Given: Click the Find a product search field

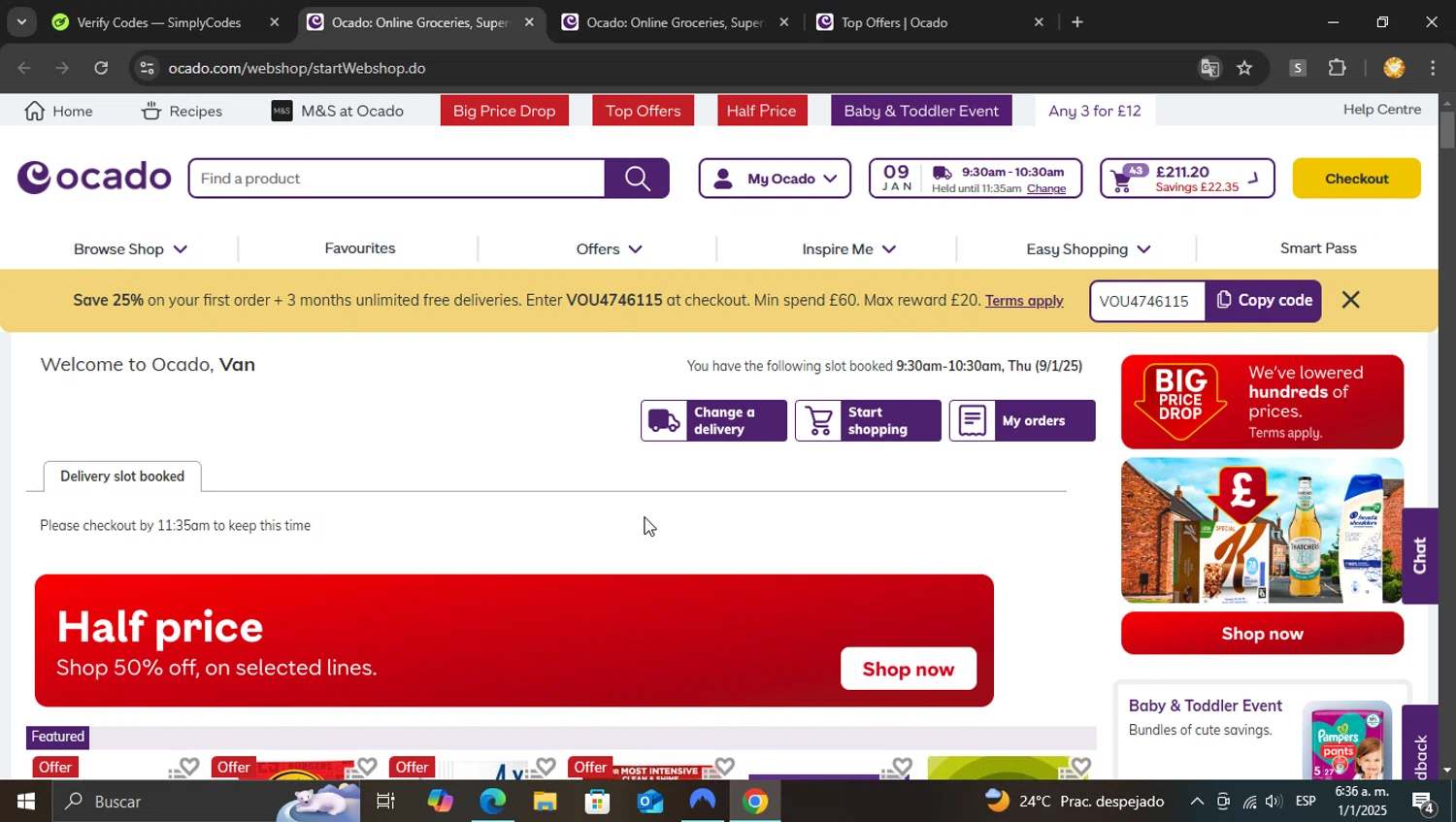Looking at the screenshot, I should 397,179.
